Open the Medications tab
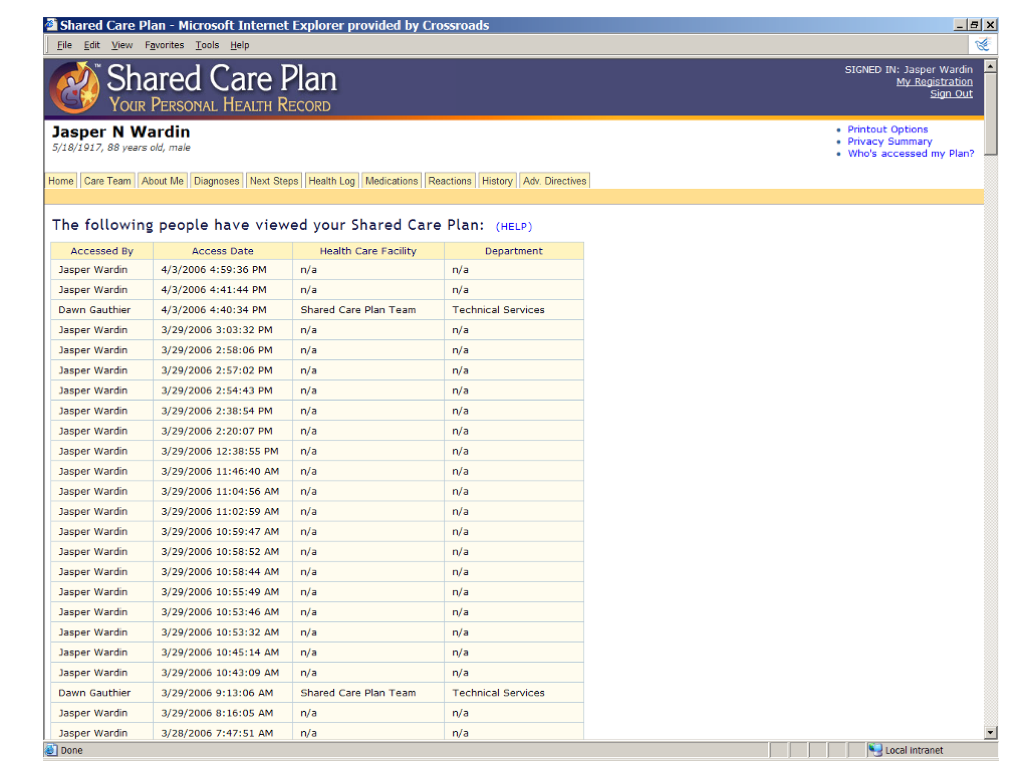This screenshot has width=1024, height=768. (x=391, y=181)
